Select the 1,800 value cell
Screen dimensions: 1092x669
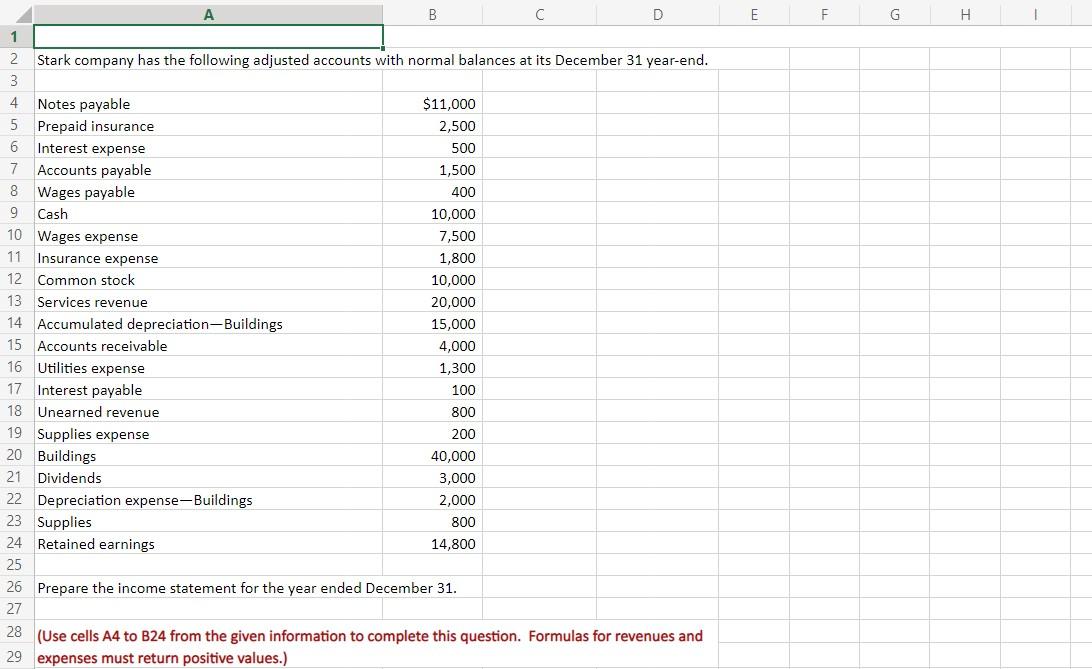click(432, 258)
